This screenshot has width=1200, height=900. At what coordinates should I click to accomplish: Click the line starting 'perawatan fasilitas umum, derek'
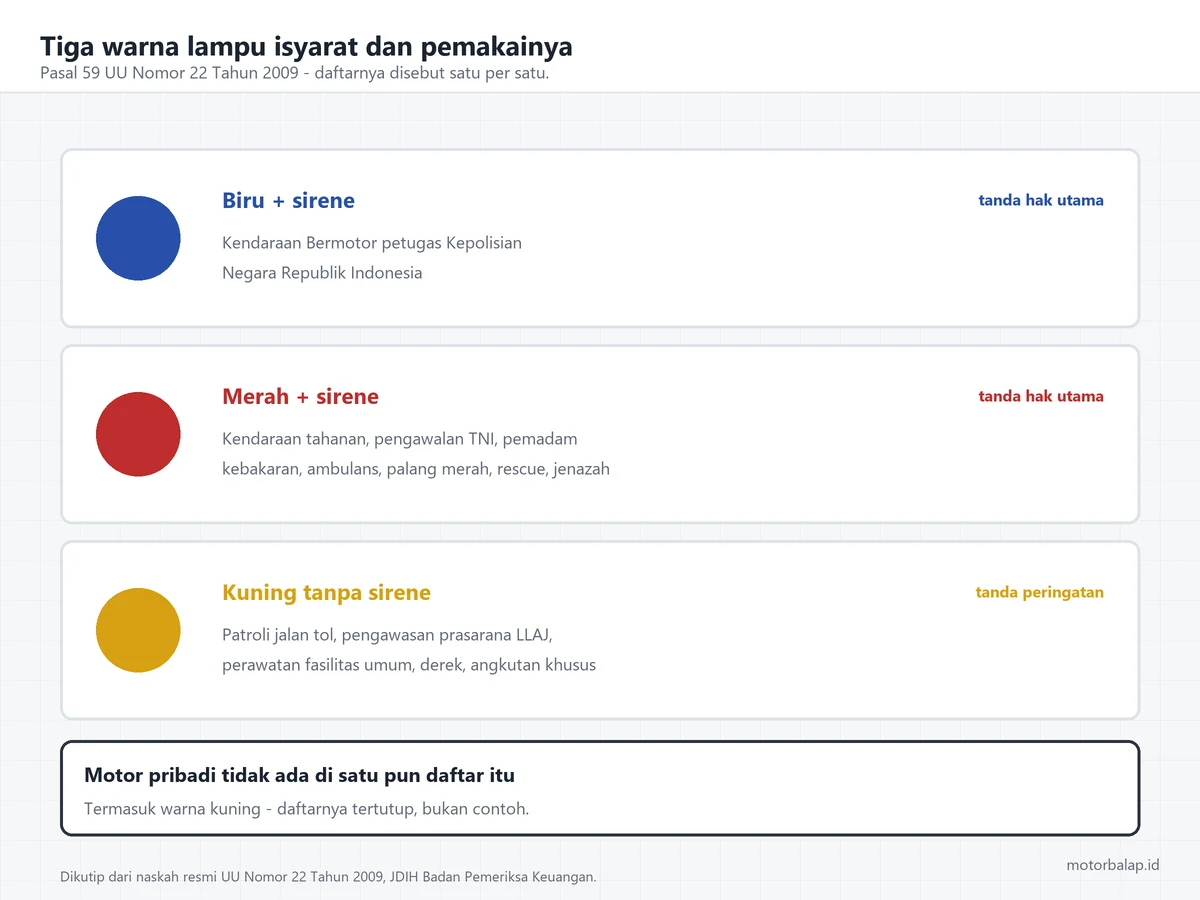pos(409,665)
